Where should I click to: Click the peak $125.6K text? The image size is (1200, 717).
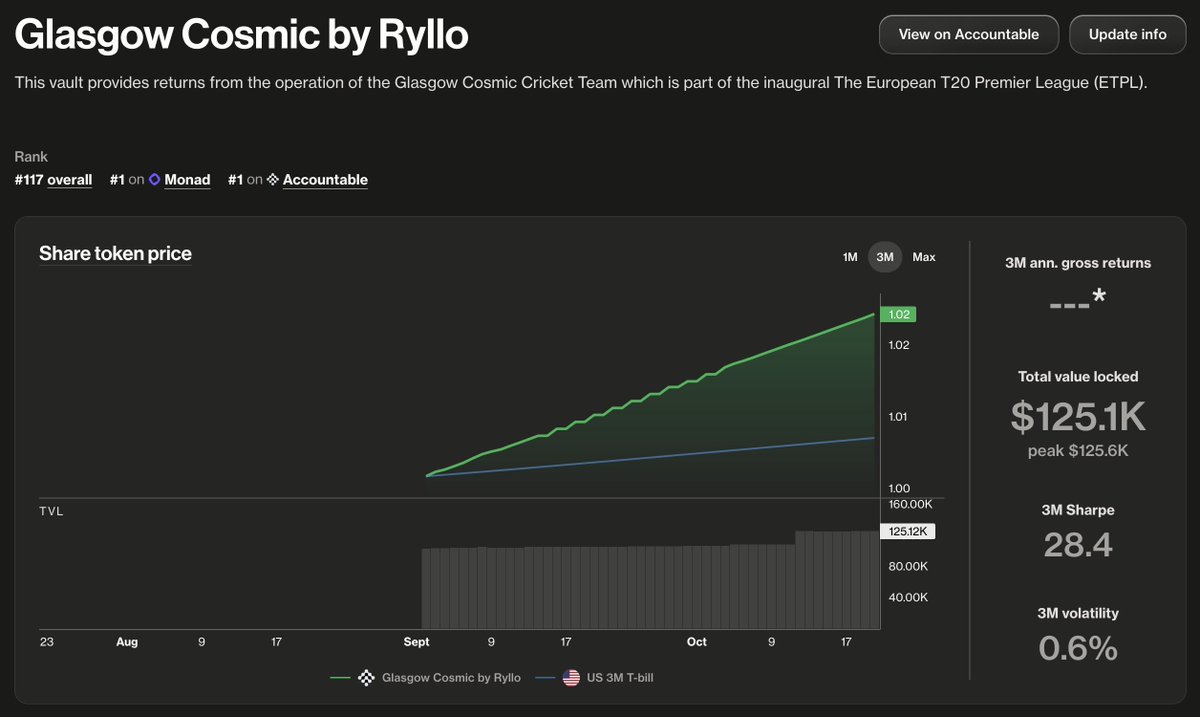tap(1078, 451)
